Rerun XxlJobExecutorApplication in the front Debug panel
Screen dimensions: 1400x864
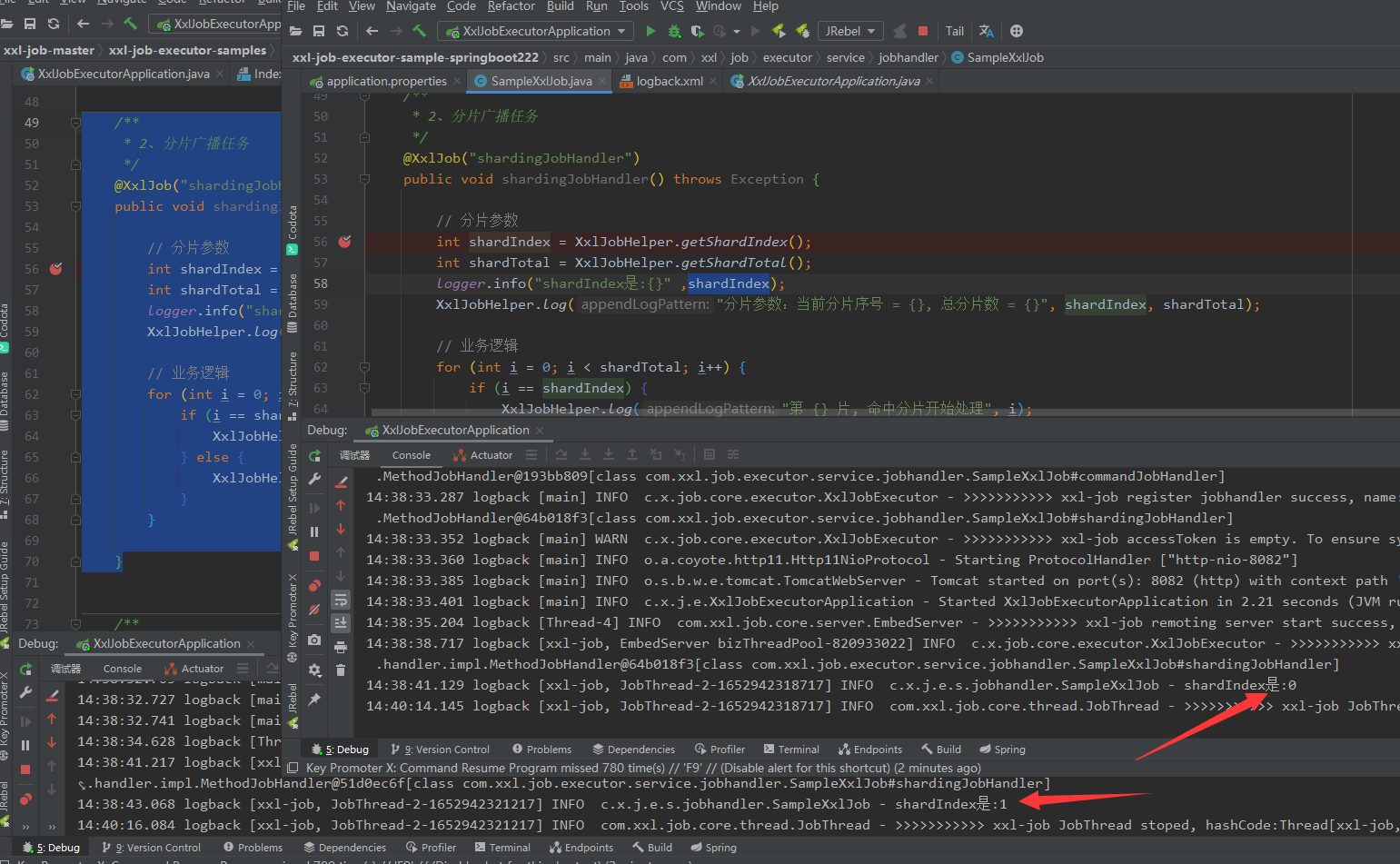tap(315, 455)
